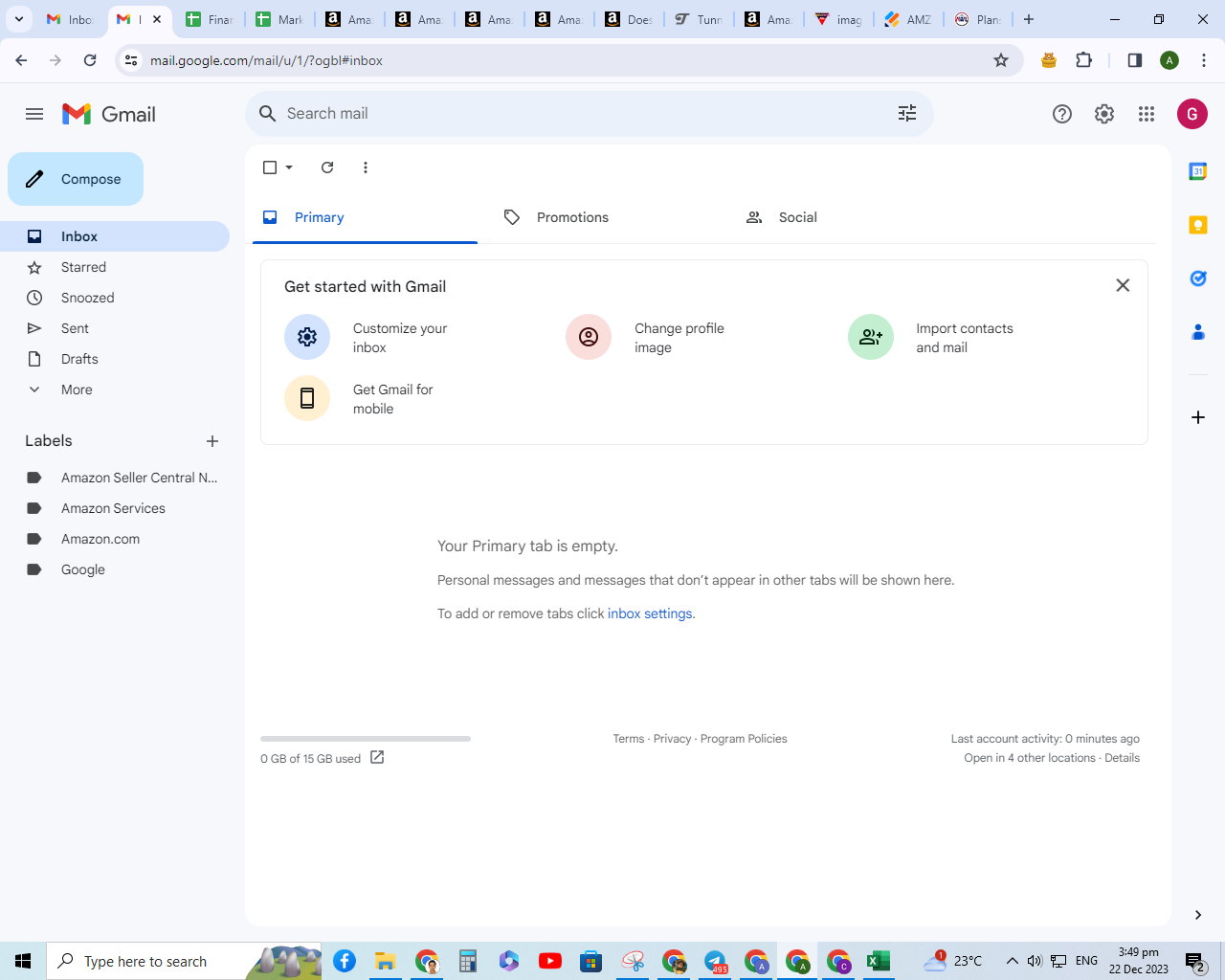This screenshot has width=1225, height=980.
Task: Open the Snoozed folder
Action: click(115, 298)
